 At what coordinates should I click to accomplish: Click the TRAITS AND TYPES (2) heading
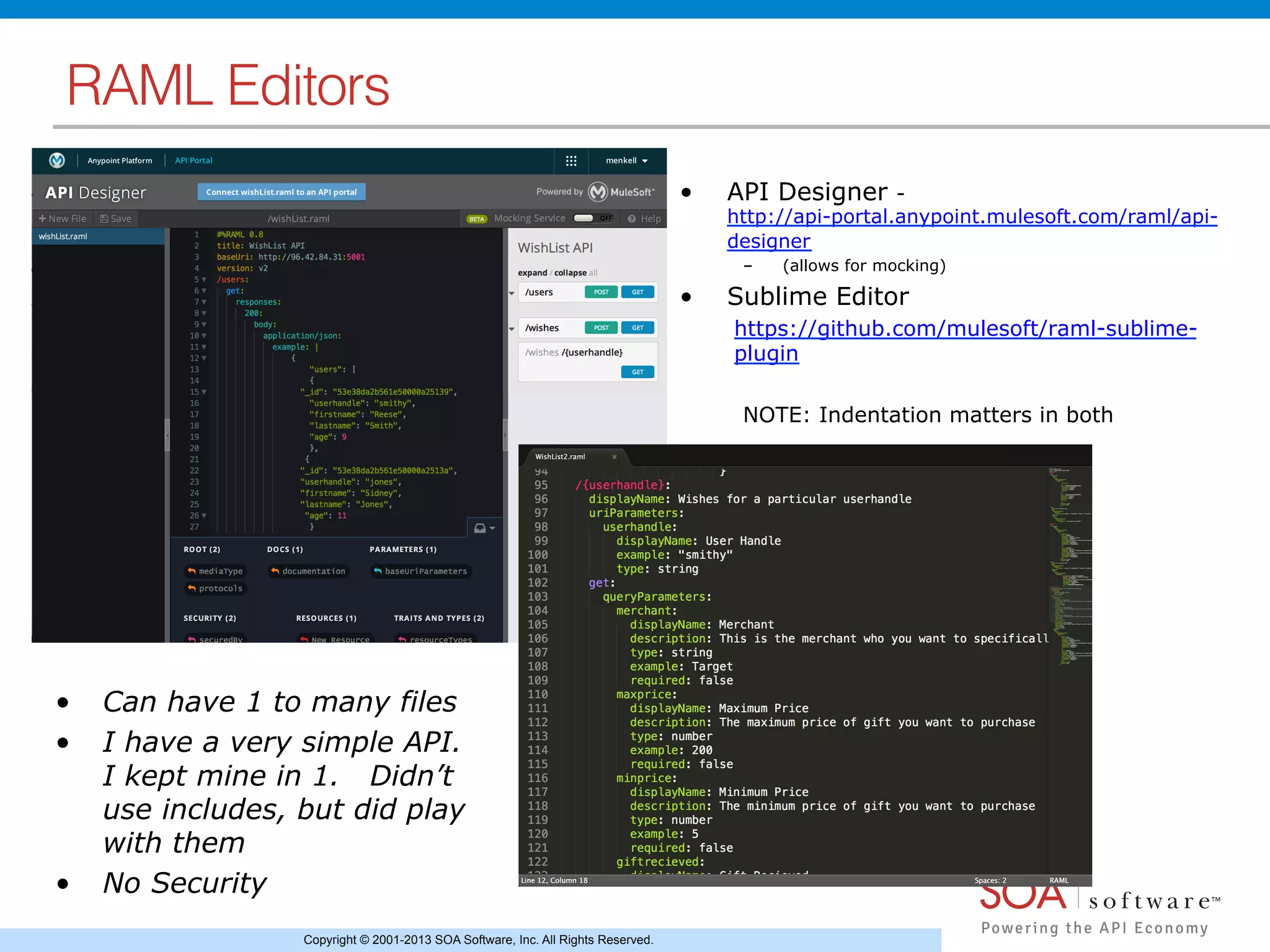tap(439, 619)
